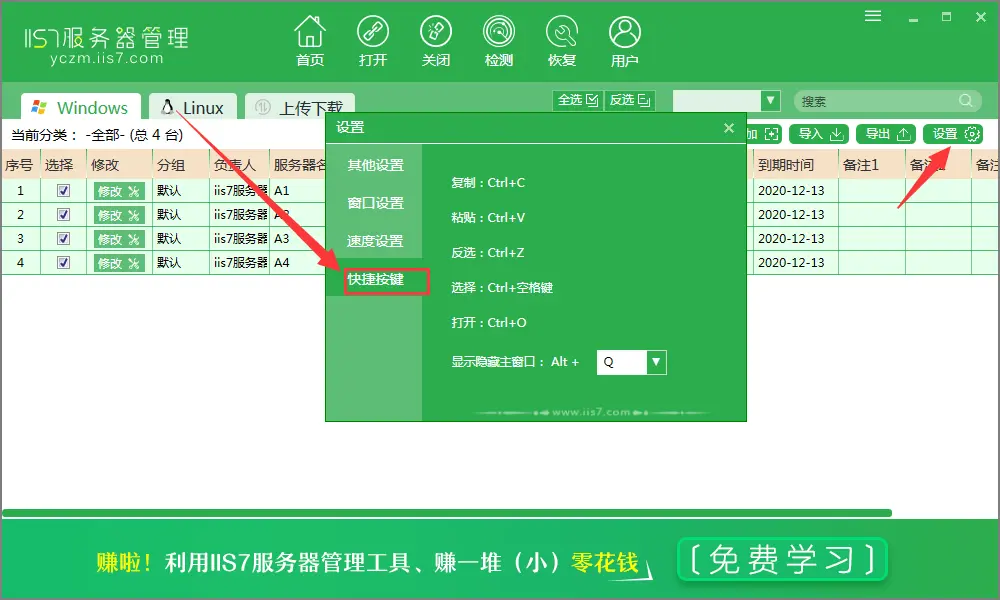This screenshot has height=600, width=1000.
Task: Click expiry date cell in row 4
Action: [x=795, y=263]
